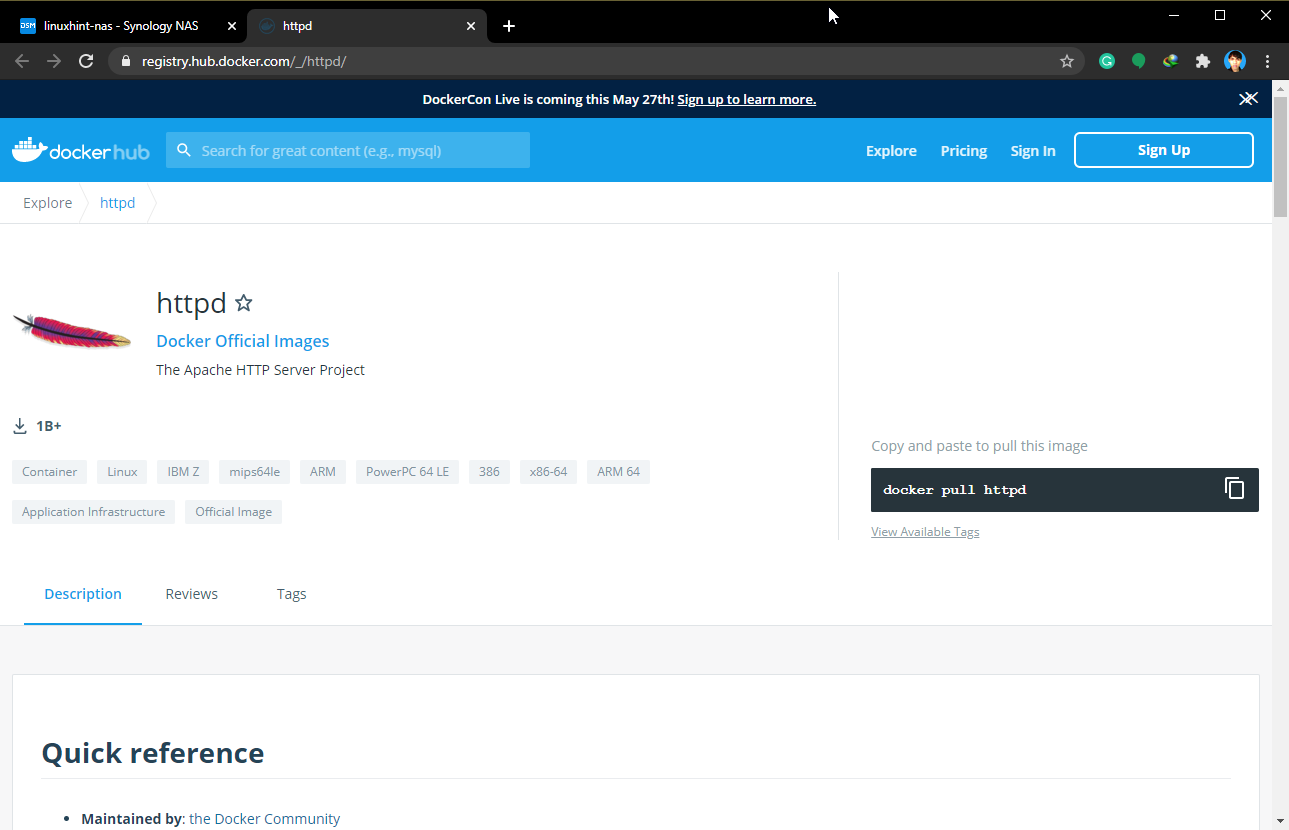Viewport: 1289px width, 830px height.
Task: Copy the docker pull httpd command
Action: coord(1235,489)
